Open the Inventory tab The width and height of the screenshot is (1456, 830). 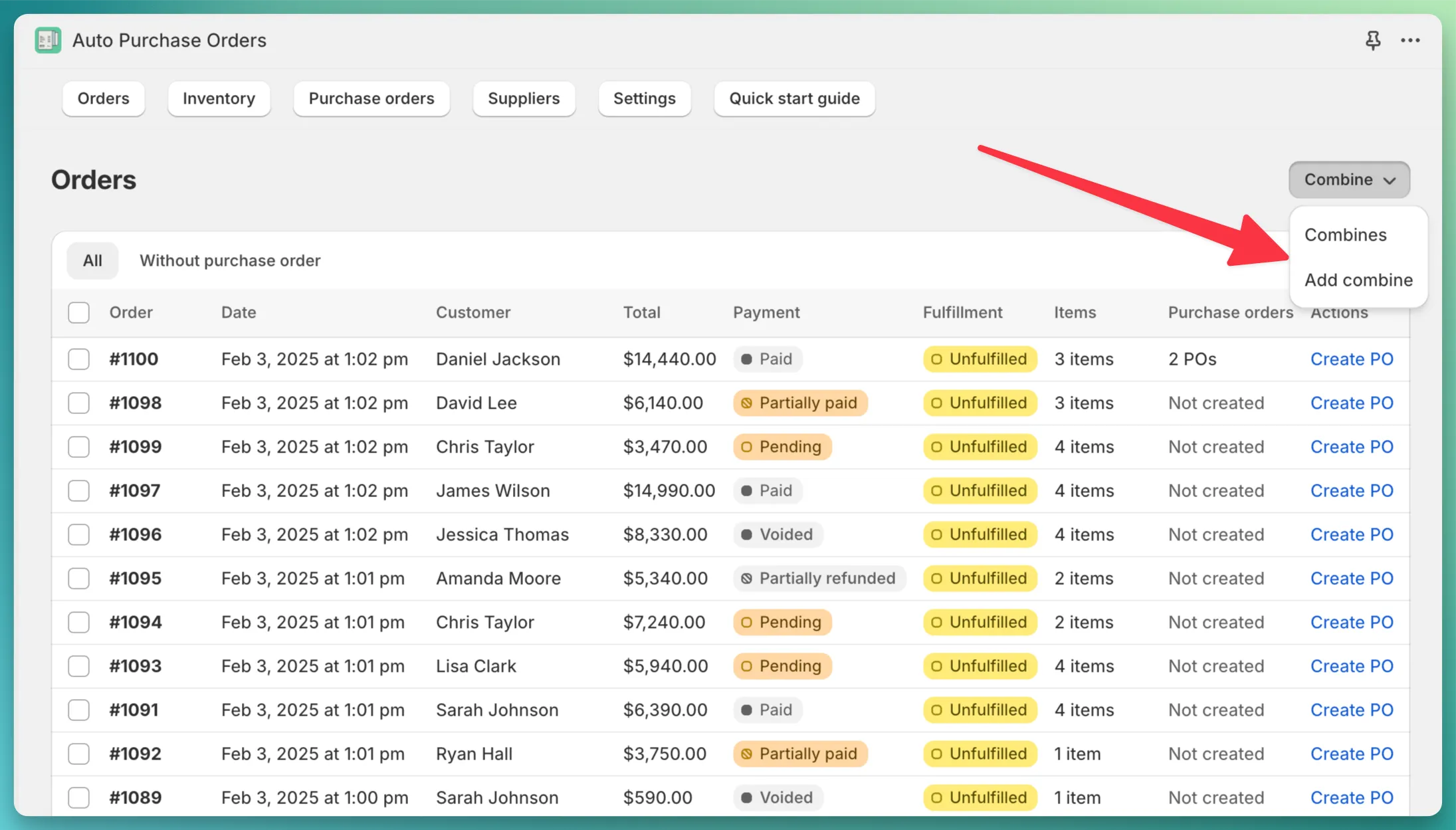[x=219, y=98]
